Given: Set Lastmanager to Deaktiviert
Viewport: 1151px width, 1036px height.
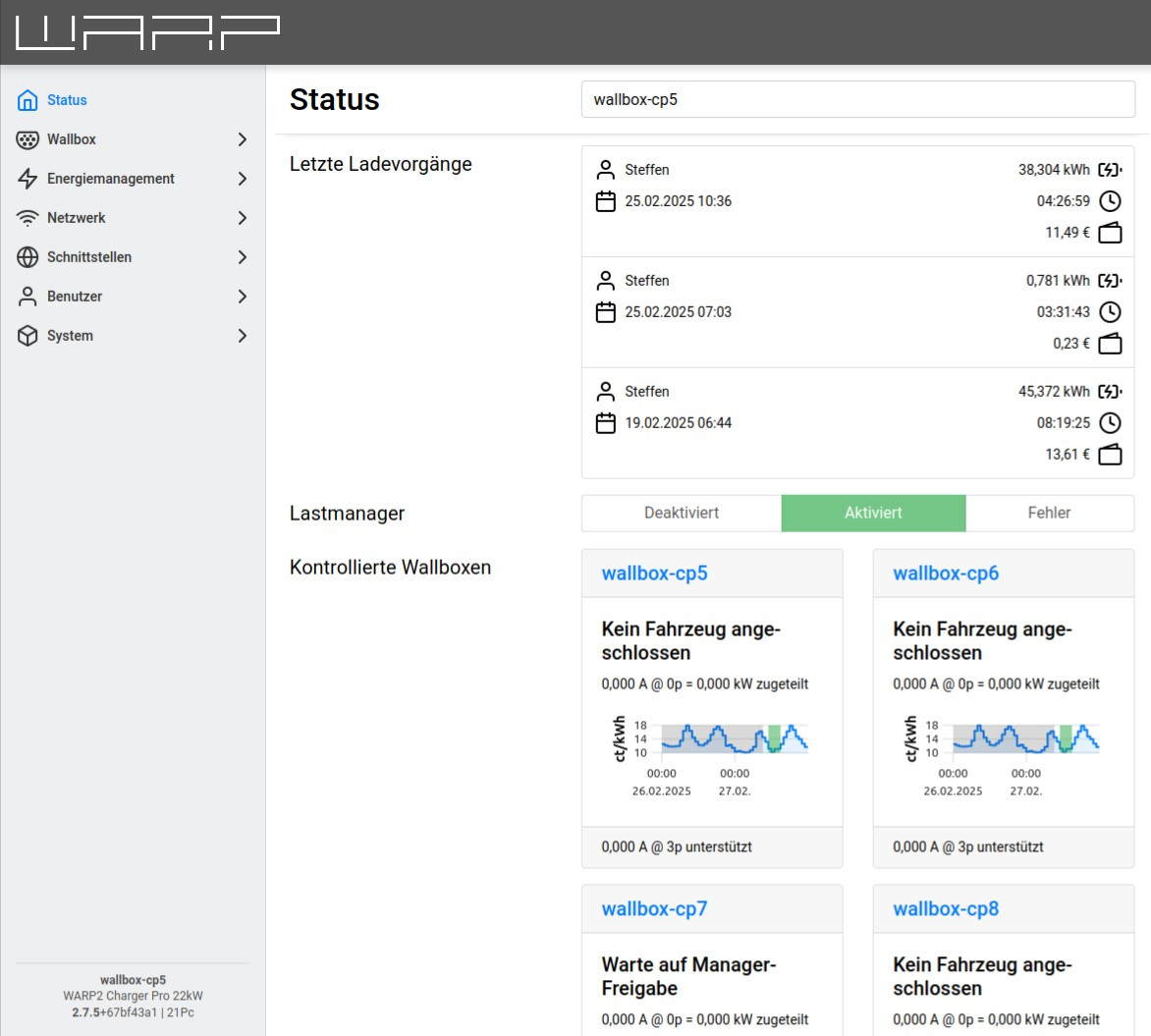Looking at the screenshot, I should [x=682, y=513].
